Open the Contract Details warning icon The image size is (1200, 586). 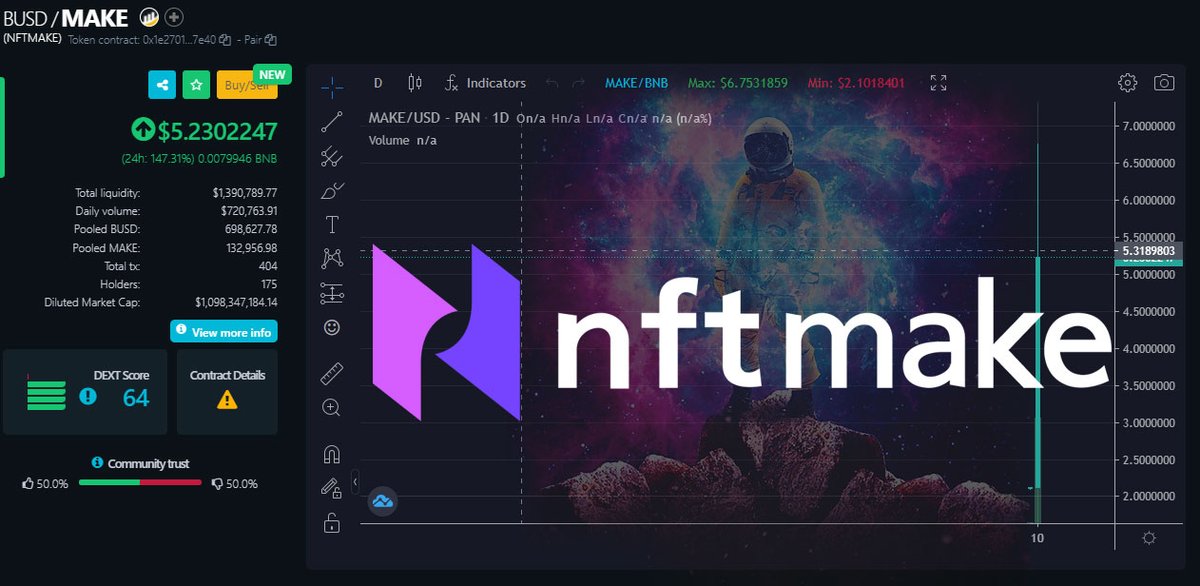coord(227,400)
